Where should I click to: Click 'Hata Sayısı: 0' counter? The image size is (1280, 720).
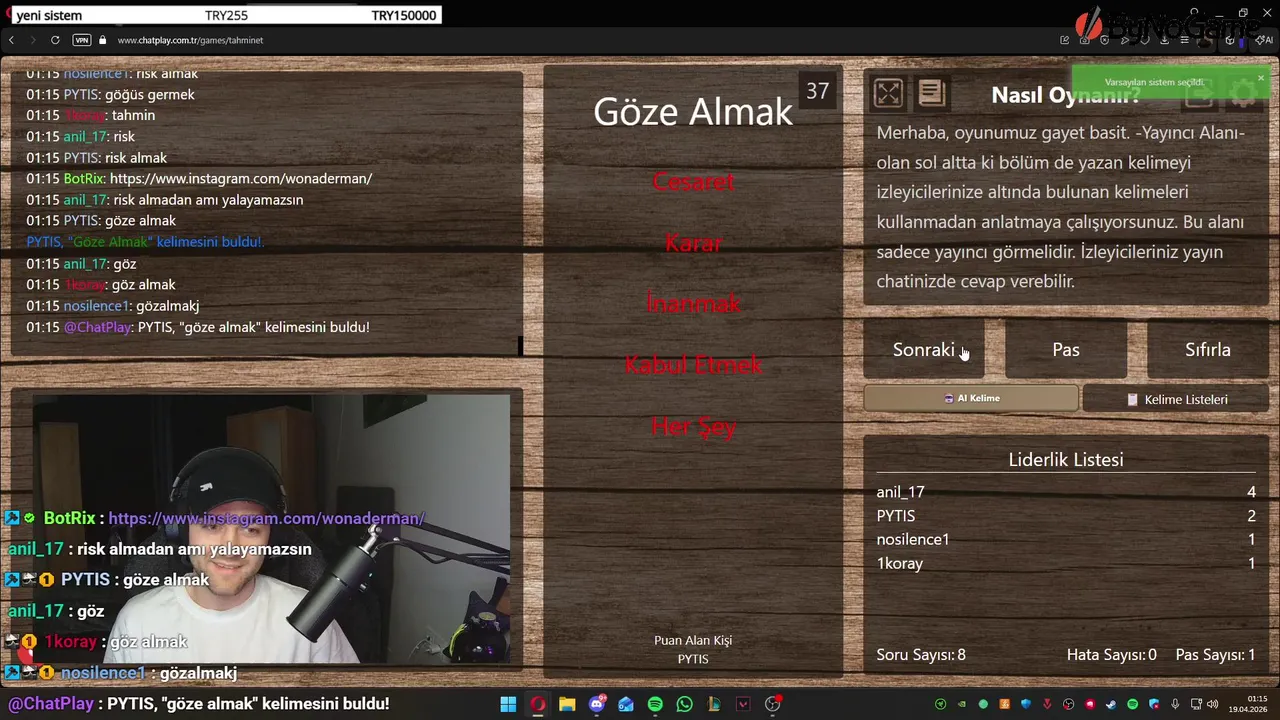pyautogui.click(x=1112, y=655)
